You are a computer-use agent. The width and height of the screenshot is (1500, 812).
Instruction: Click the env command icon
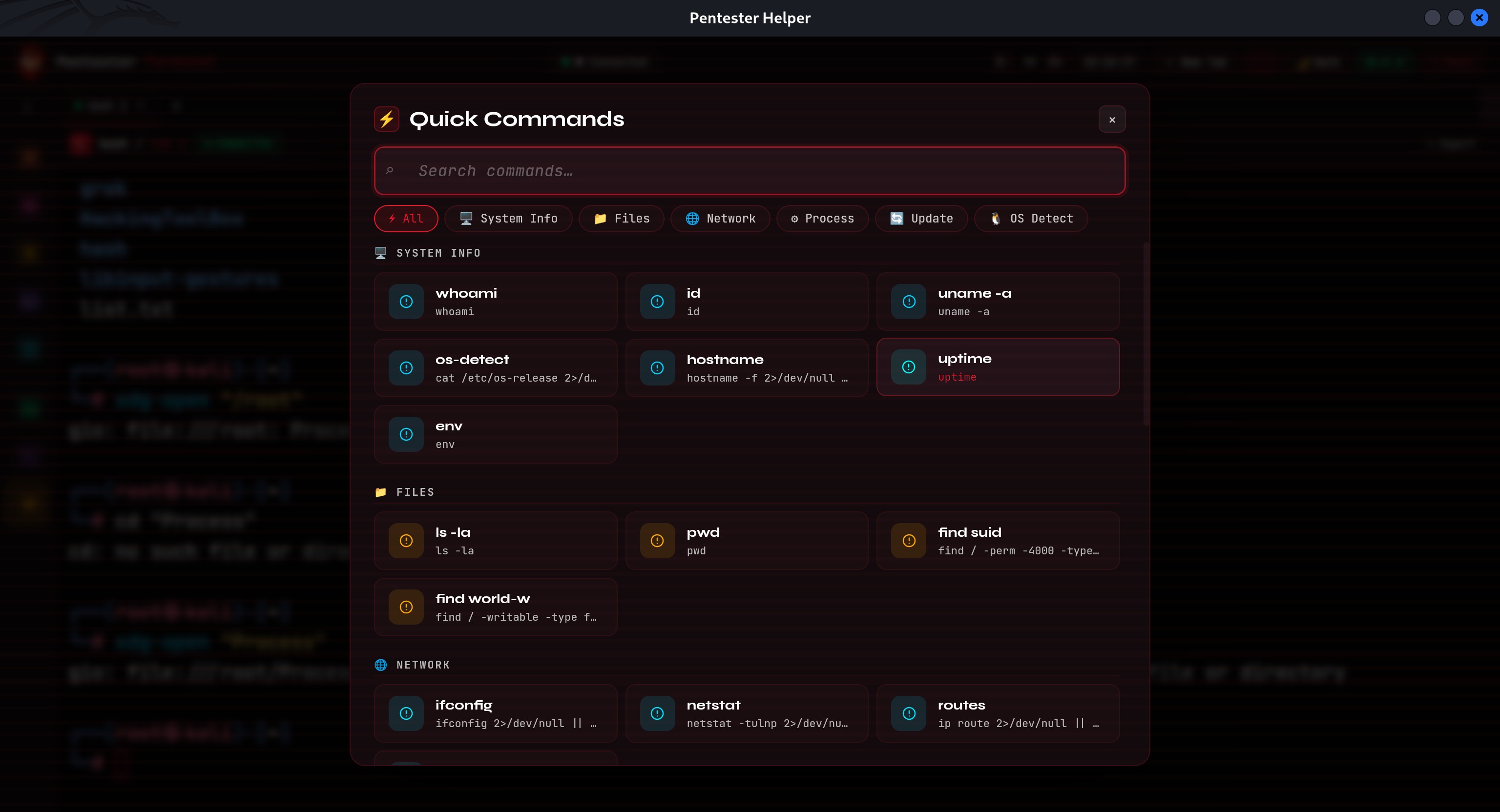tap(406, 434)
